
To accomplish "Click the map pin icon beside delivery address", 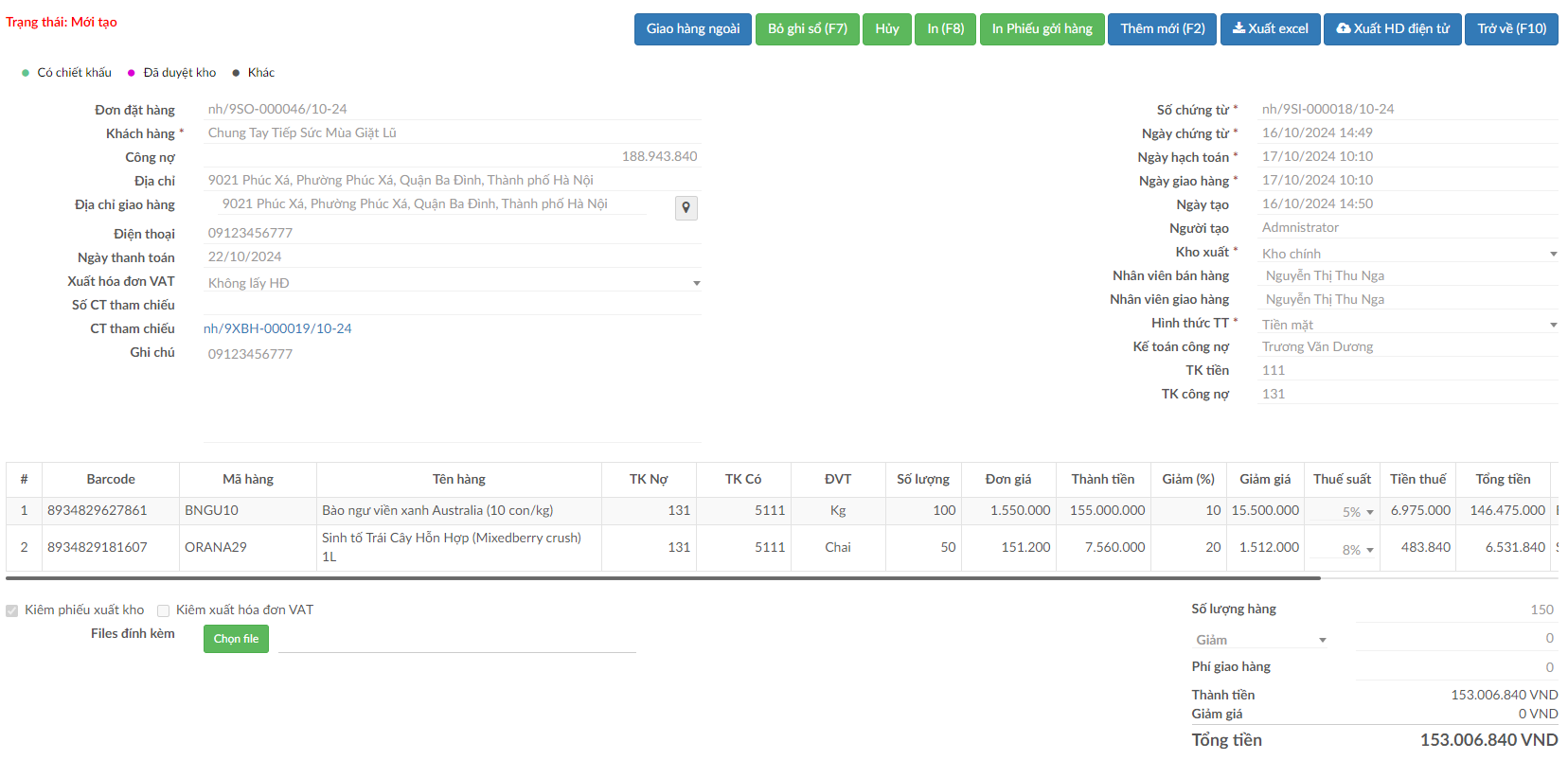I will pos(686,208).
